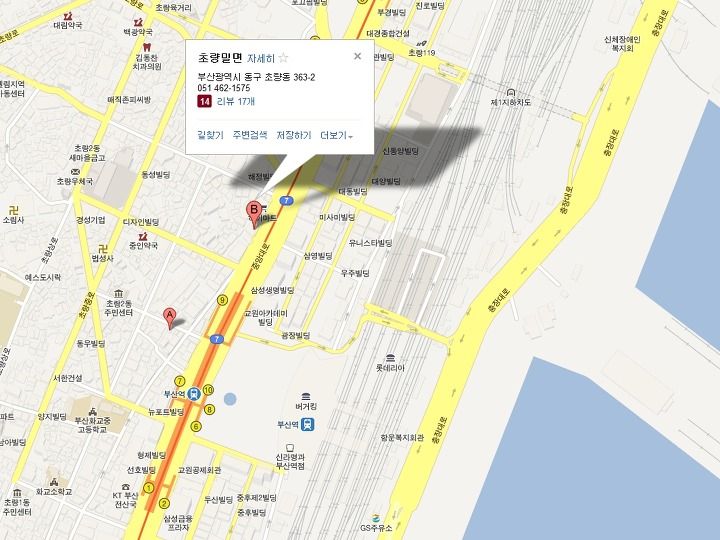
Task: Open the 자세히 details link
Action: pos(261,58)
